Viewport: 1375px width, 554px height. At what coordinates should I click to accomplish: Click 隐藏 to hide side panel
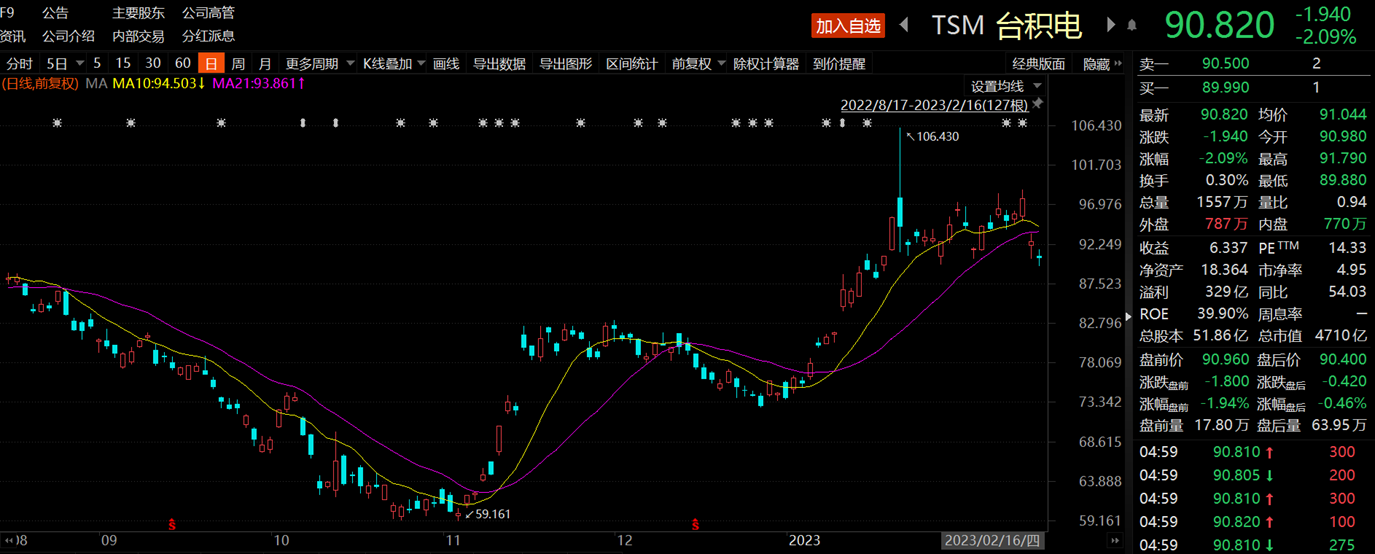tap(1096, 64)
